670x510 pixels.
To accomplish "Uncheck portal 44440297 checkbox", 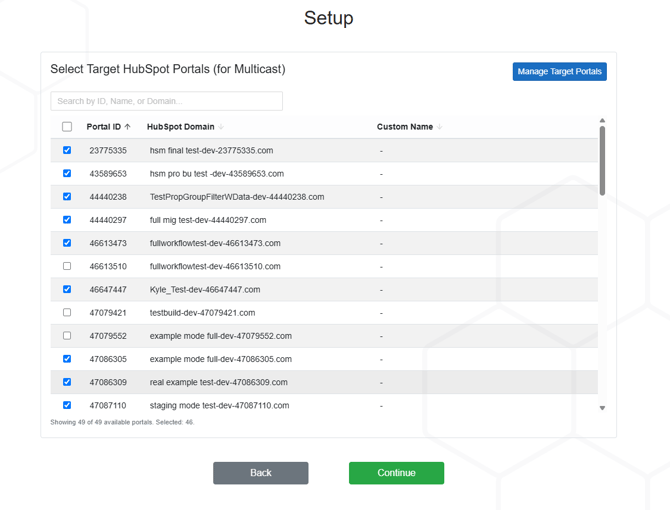I will click(67, 220).
